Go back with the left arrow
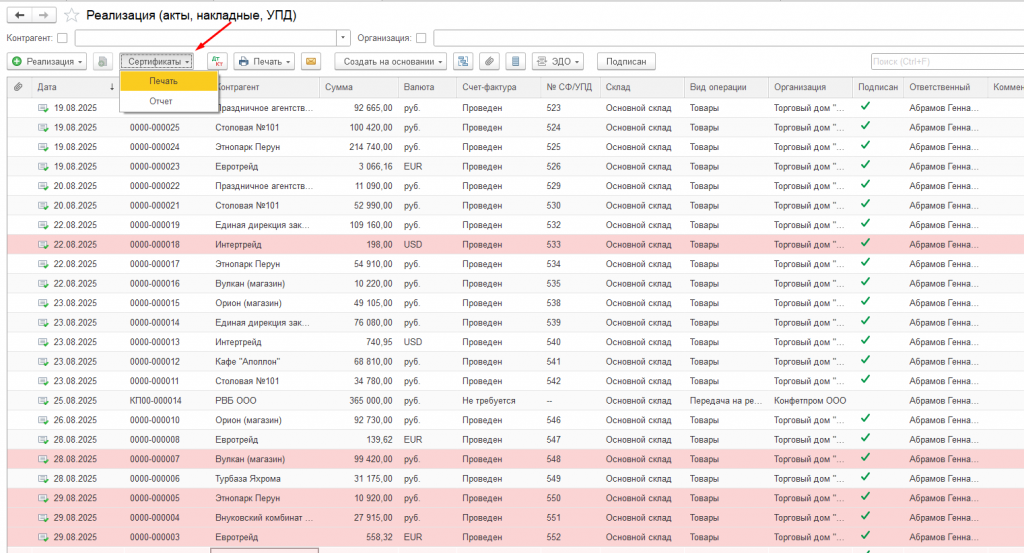Image resolution: width=1024 pixels, height=553 pixels. [20, 15]
